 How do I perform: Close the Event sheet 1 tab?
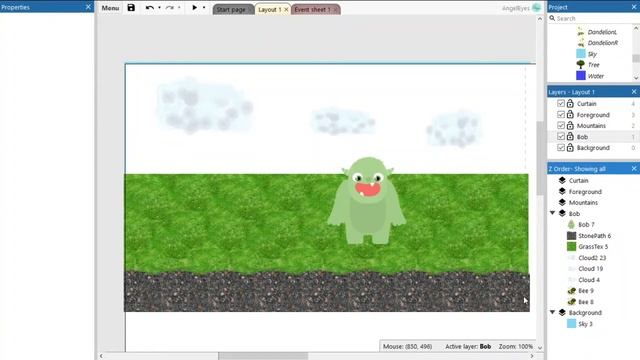[x=336, y=9]
